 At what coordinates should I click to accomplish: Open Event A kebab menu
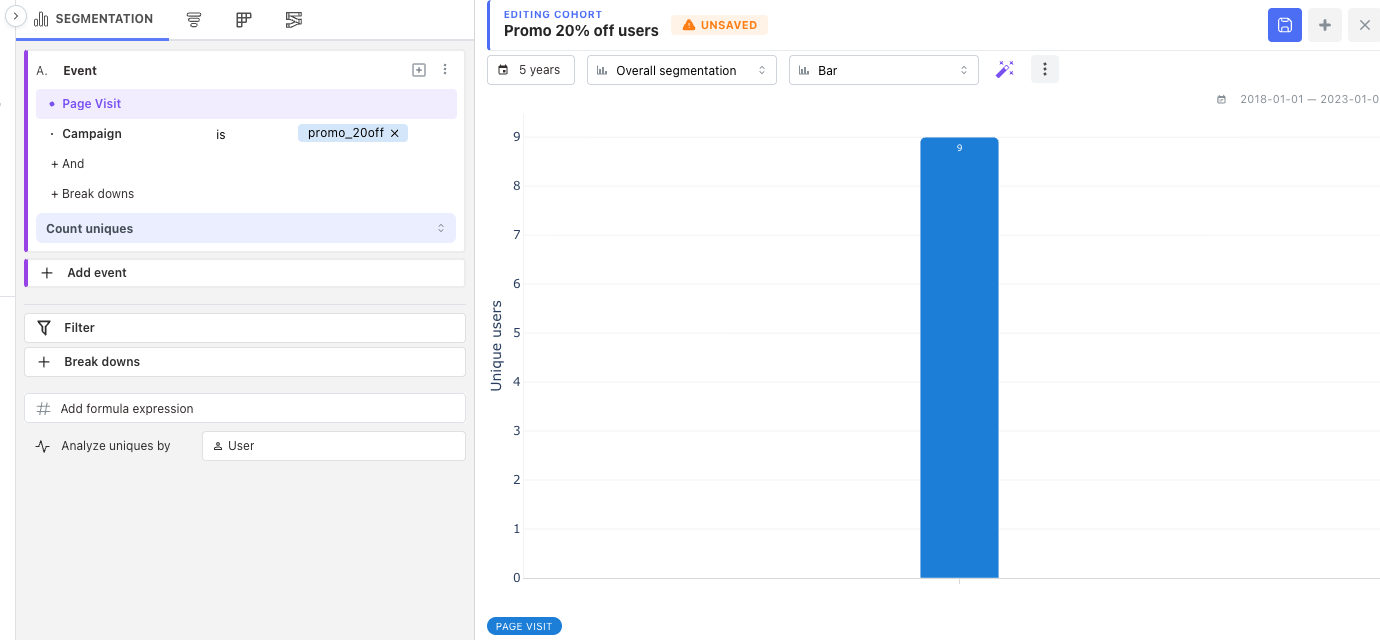point(445,70)
